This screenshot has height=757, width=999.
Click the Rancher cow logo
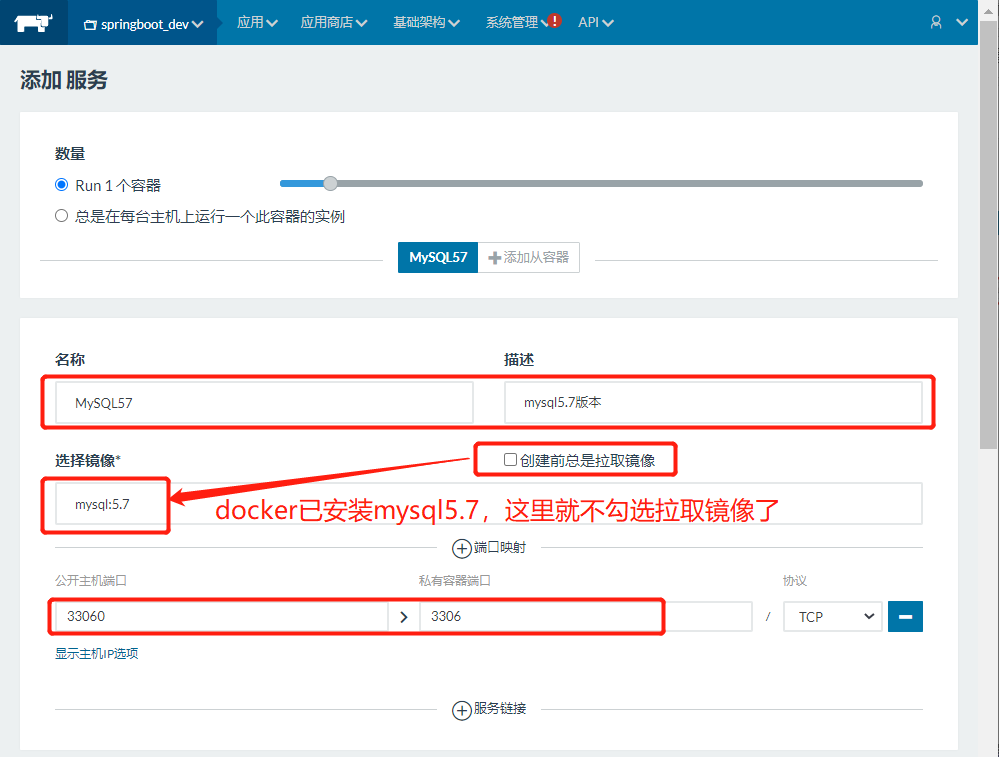click(33, 23)
